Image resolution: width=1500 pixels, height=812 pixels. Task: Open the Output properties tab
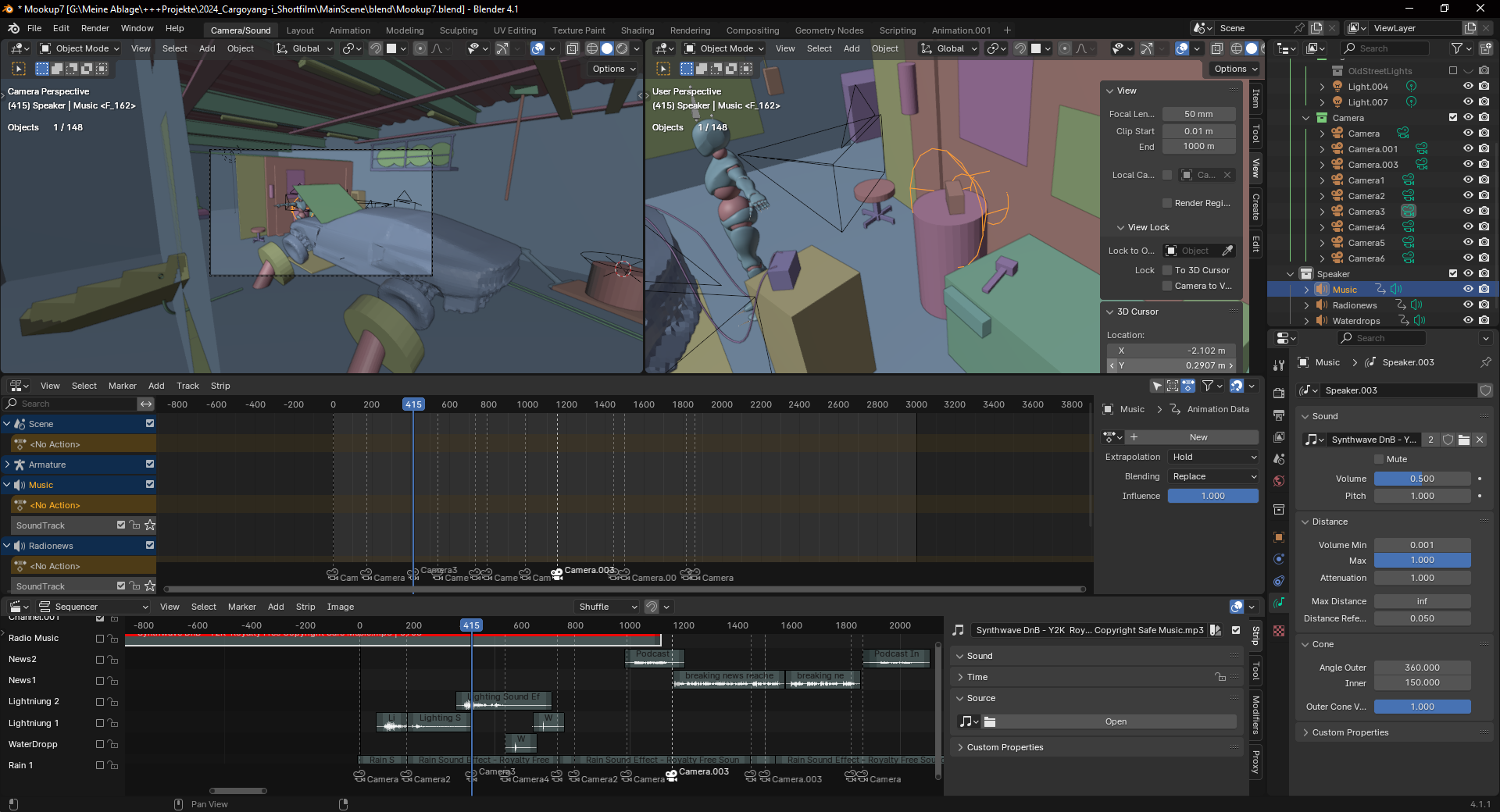point(1279,415)
